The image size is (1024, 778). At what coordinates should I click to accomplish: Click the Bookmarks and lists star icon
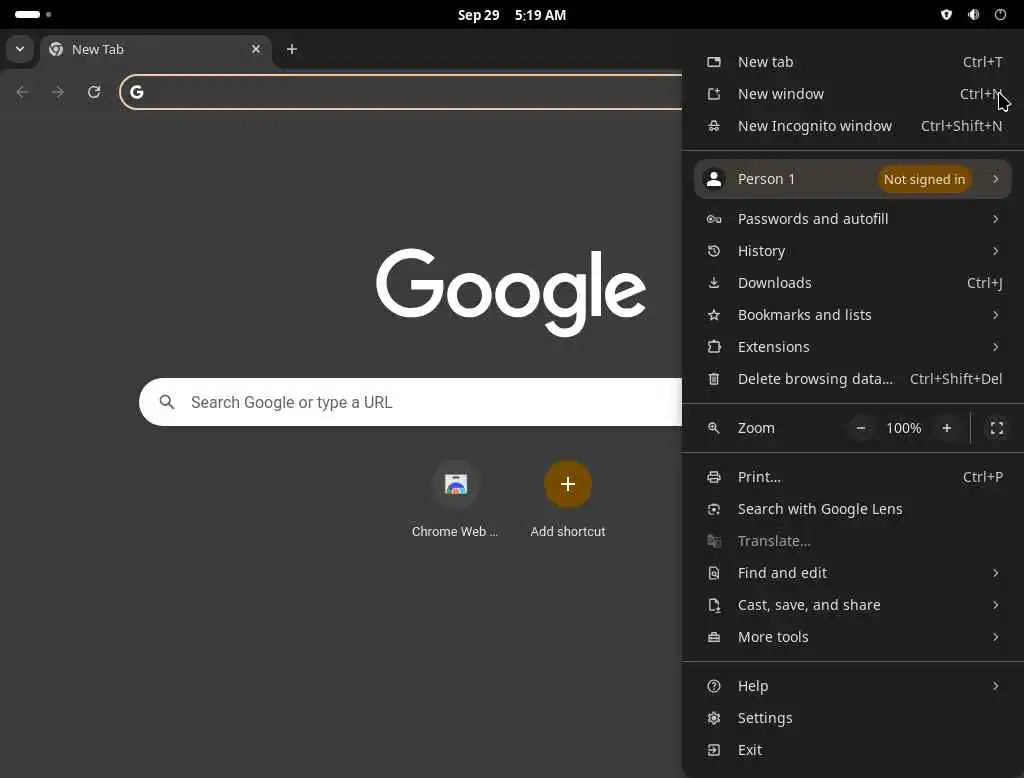click(x=714, y=315)
